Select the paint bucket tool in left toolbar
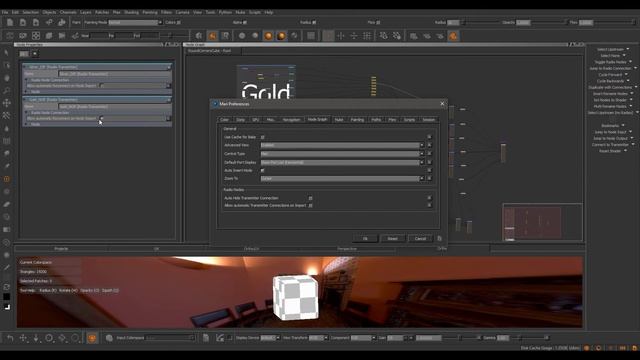 pos(7,128)
